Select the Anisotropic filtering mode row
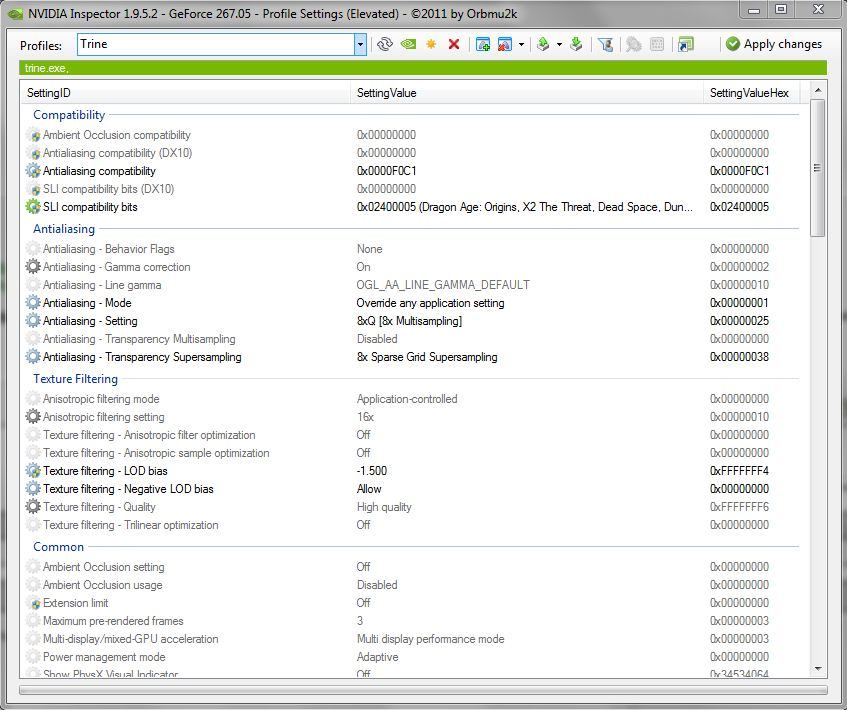This screenshot has height=710, width=847. (x=412, y=399)
